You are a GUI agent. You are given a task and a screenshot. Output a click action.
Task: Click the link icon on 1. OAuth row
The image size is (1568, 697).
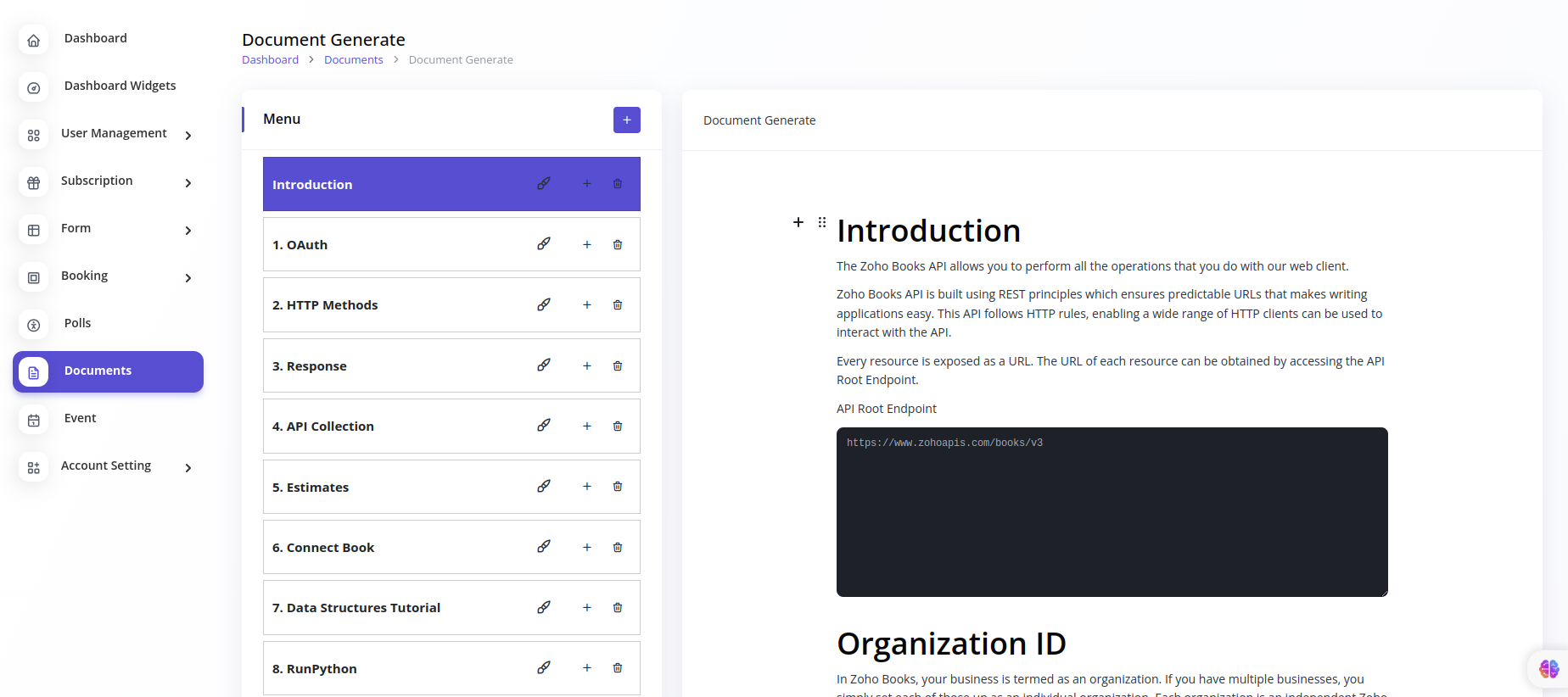pos(544,244)
